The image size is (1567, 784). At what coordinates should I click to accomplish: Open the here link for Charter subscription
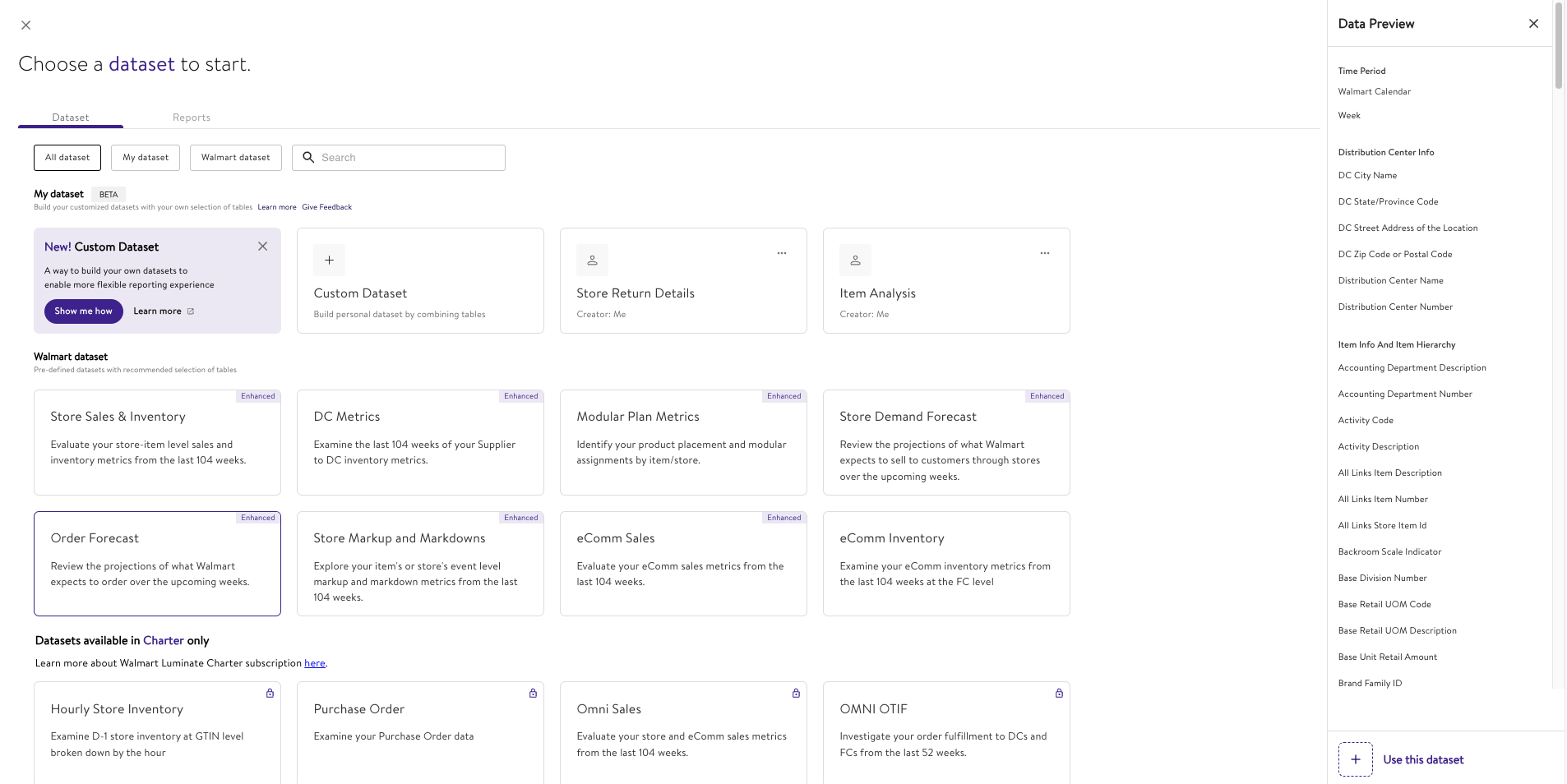pos(315,663)
